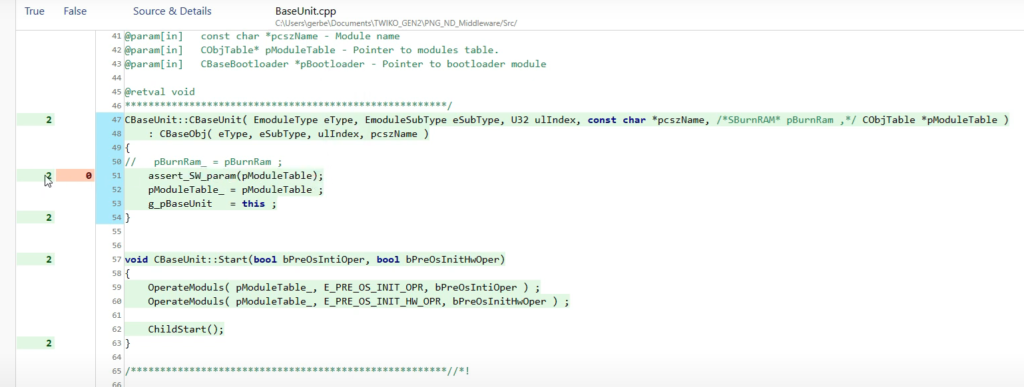This screenshot has width=1024, height=387.
Task: Click the True column header
Action: tap(34, 11)
